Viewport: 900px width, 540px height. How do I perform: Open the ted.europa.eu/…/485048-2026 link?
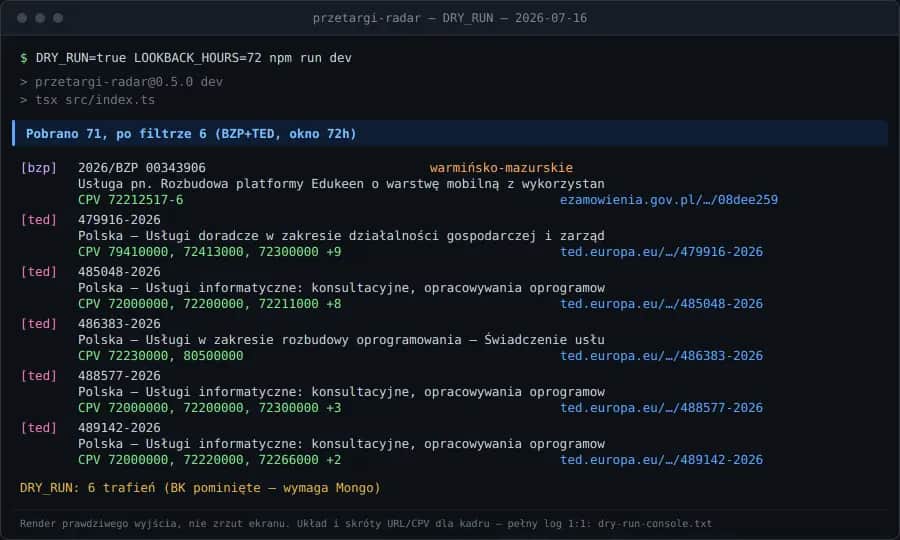pos(661,304)
